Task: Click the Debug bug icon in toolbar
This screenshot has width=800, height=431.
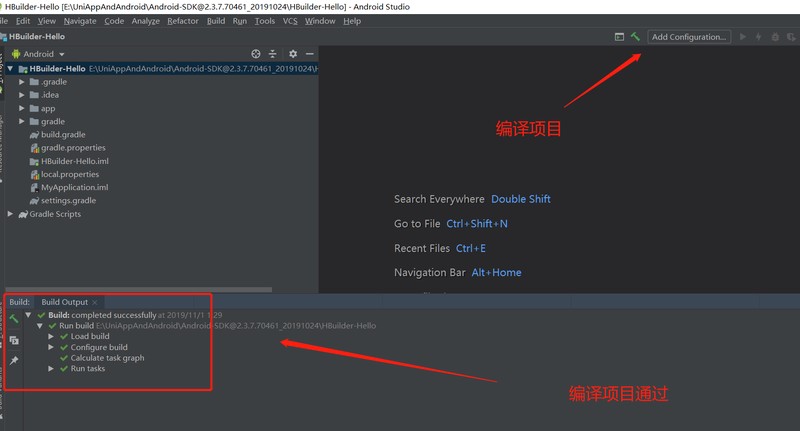Action: click(x=775, y=37)
